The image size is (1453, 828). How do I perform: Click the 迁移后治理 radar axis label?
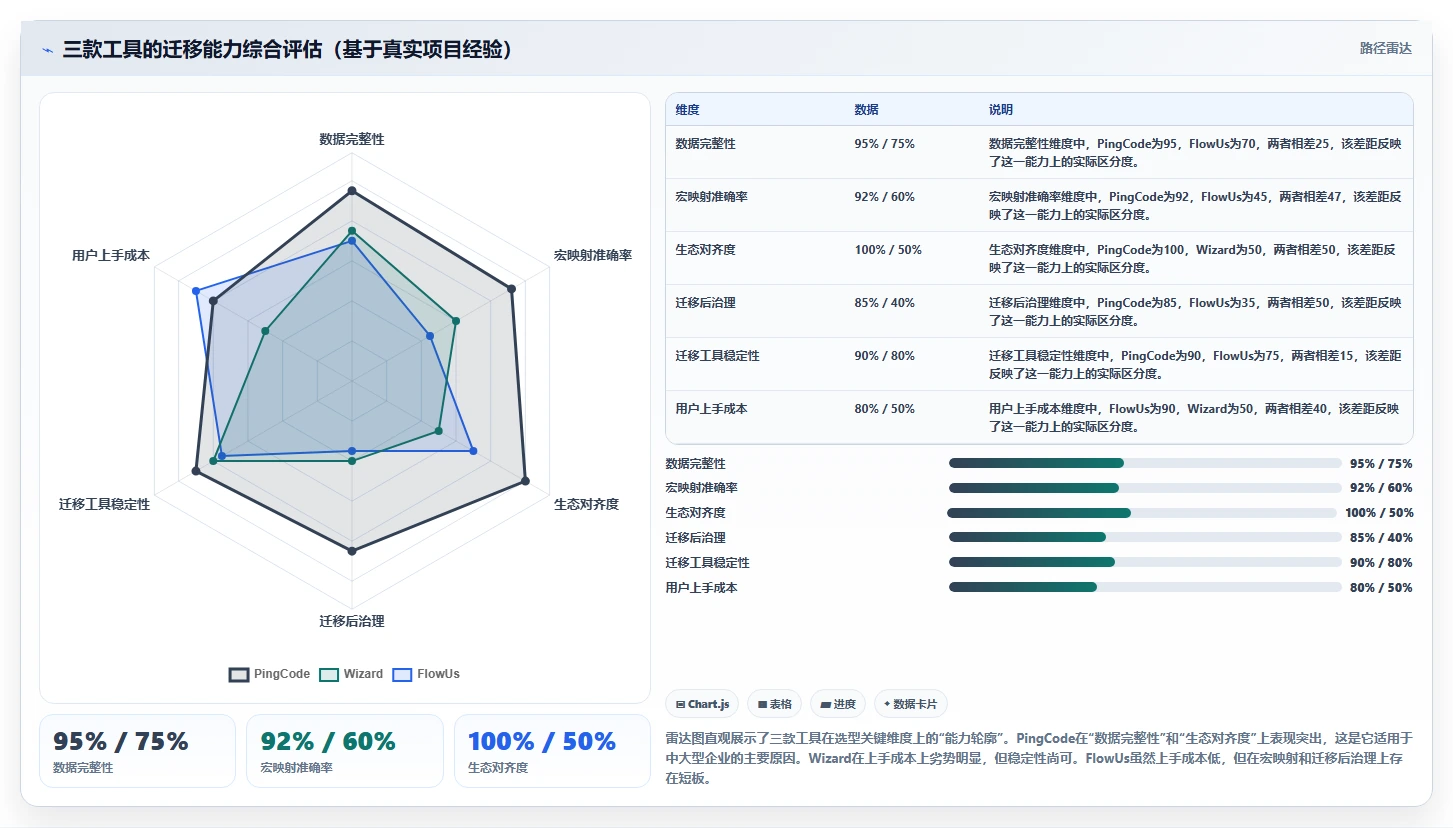352,621
